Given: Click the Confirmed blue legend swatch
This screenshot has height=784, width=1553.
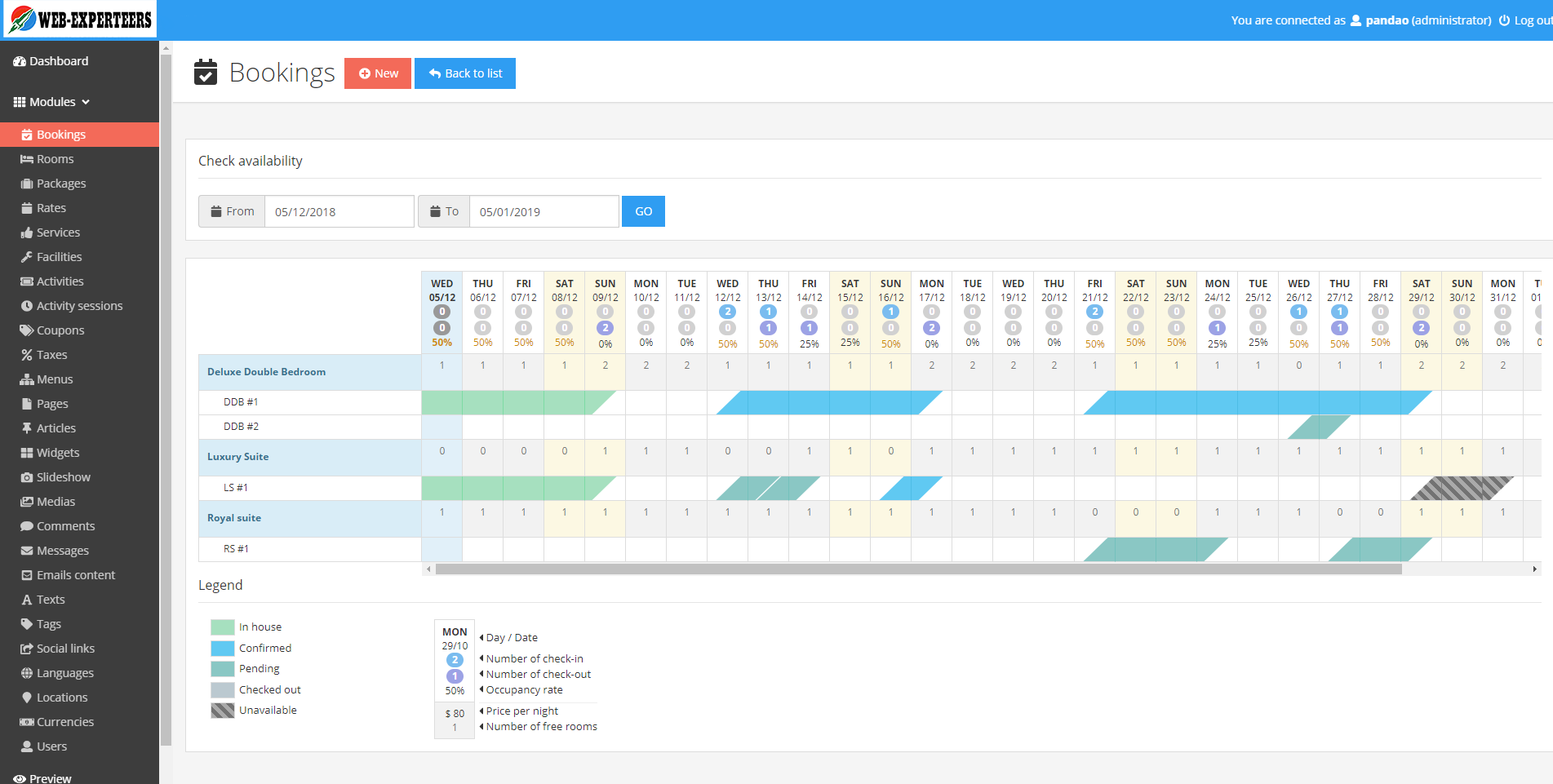Looking at the screenshot, I should tap(222, 648).
